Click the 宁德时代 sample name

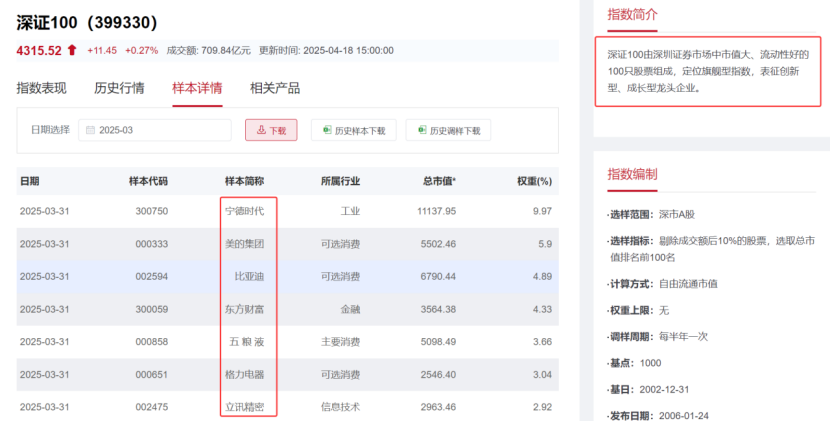click(245, 211)
